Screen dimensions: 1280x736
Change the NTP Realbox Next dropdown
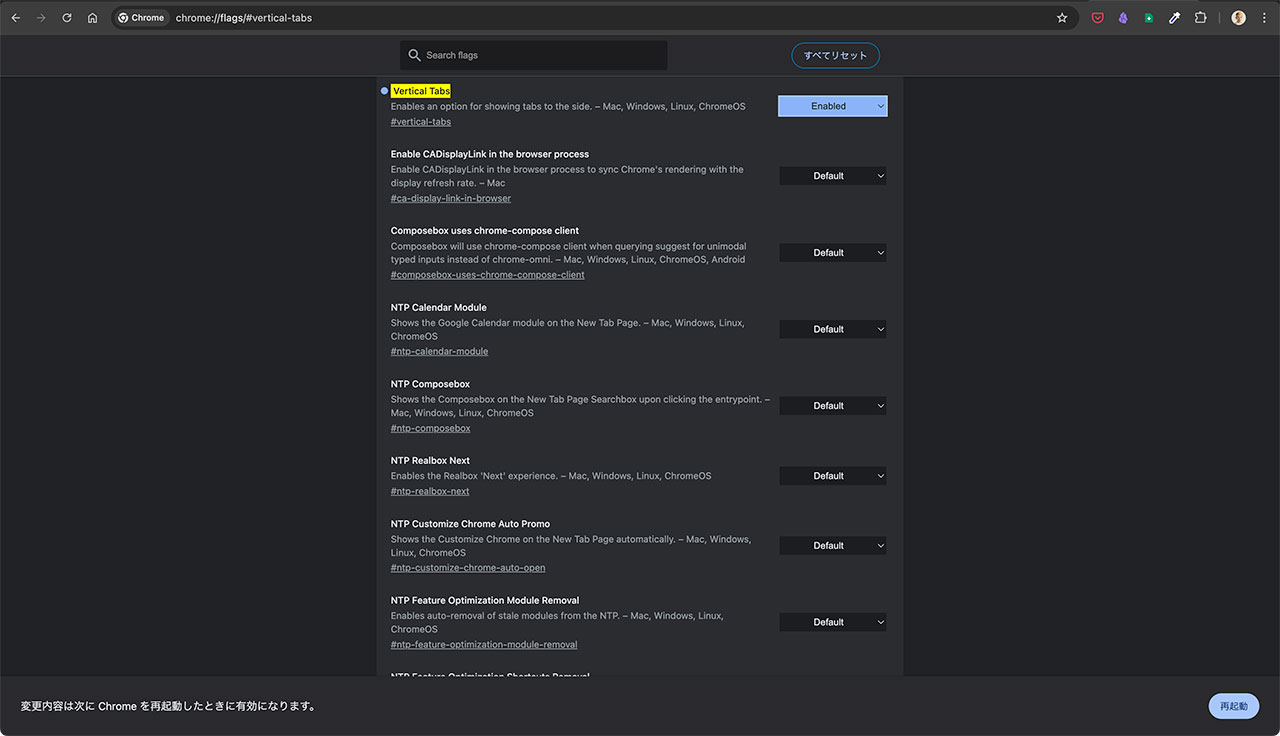(832, 476)
